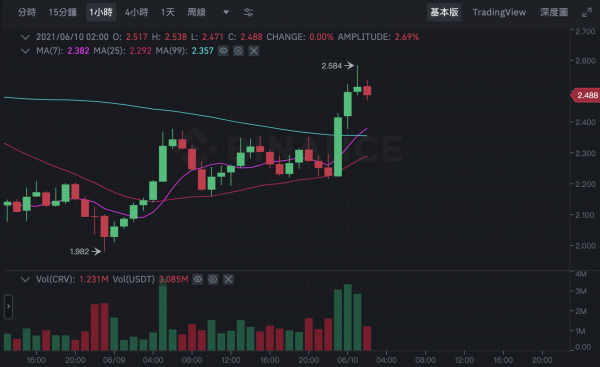The height and width of the screenshot is (367, 600).
Task: Collapse the OHLC info row chevron
Action: tap(25, 37)
